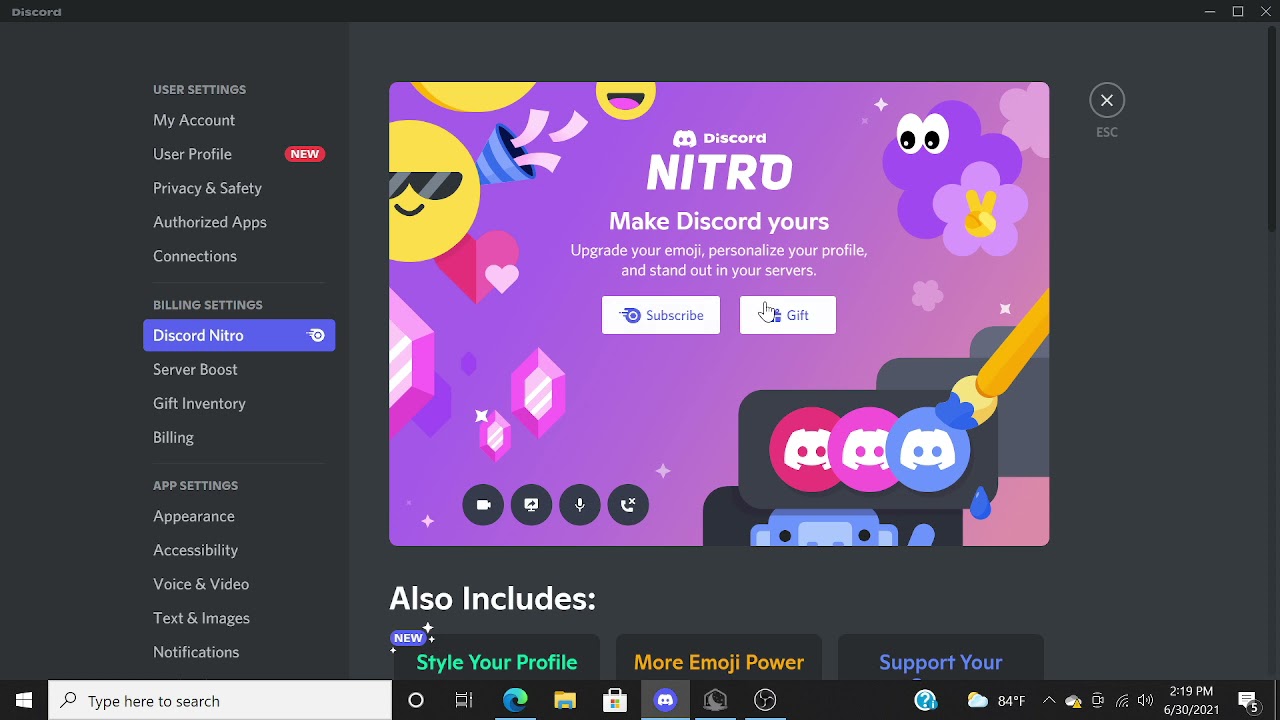Click the Subscribe button for Nitro
Viewport: 1280px width, 720px height.
[661, 315]
